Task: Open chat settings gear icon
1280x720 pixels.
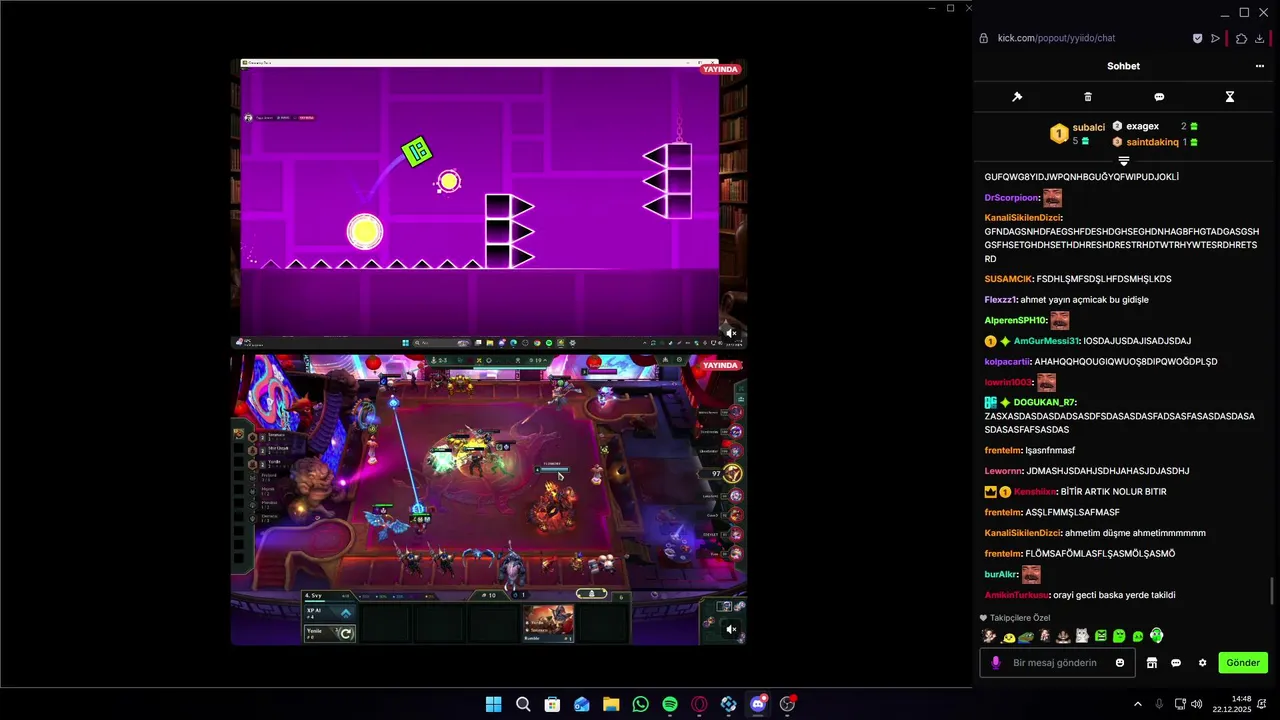Action: 1202,662
